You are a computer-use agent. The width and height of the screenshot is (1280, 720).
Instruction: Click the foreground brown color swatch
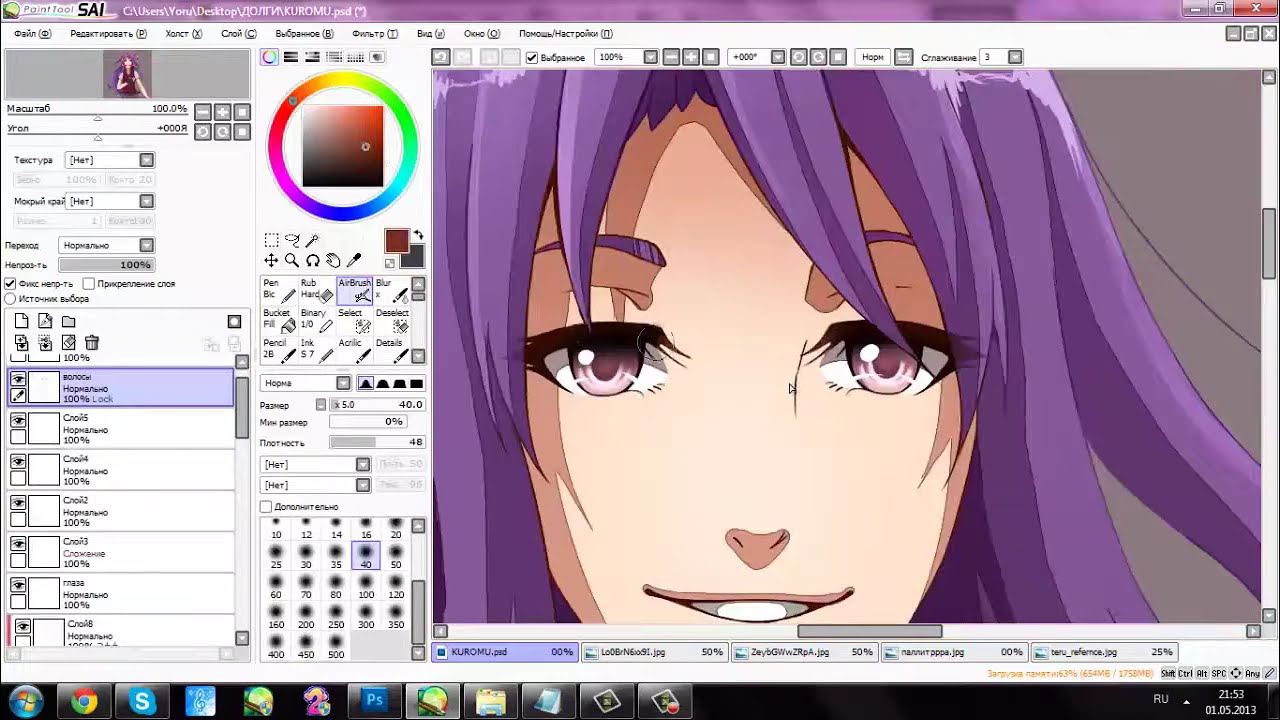(x=396, y=241)
